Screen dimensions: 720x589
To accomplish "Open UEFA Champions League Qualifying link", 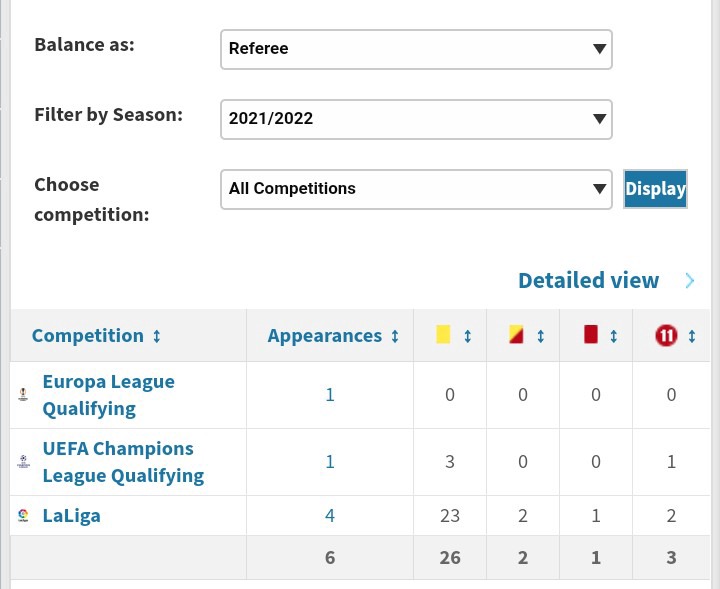I will click(123, 462).
